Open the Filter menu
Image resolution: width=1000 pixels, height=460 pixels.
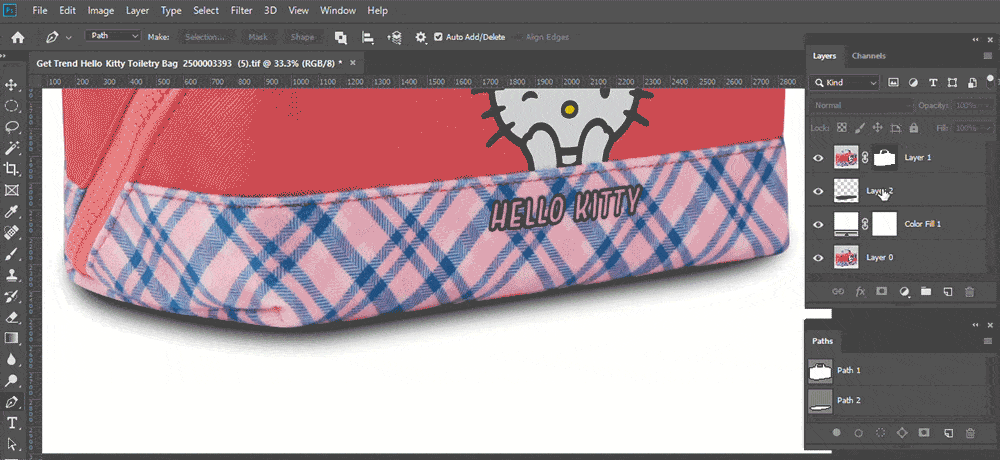coord(242,11)
